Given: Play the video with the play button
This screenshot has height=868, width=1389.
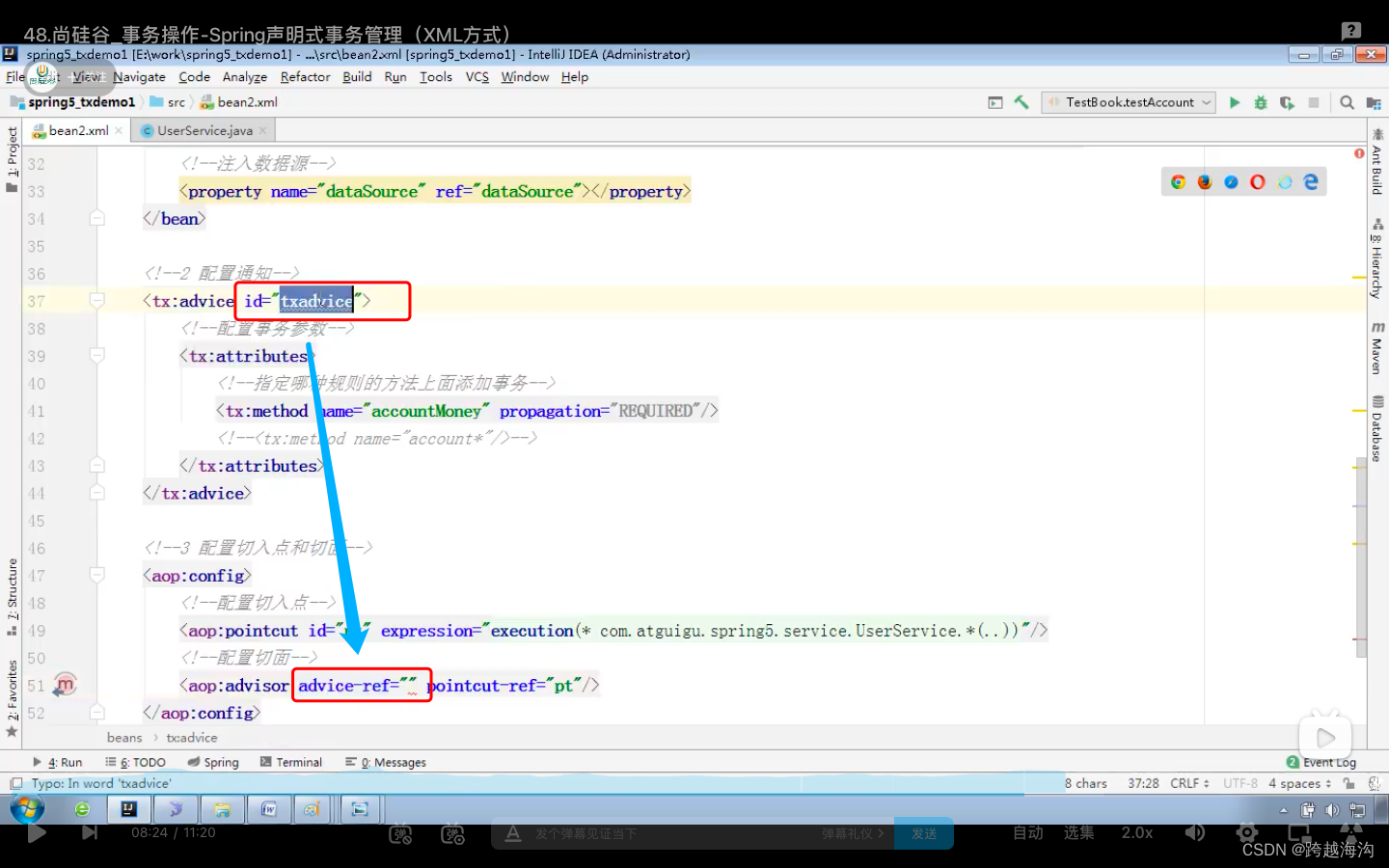Looking at the screenshot, I should (37, 832).
